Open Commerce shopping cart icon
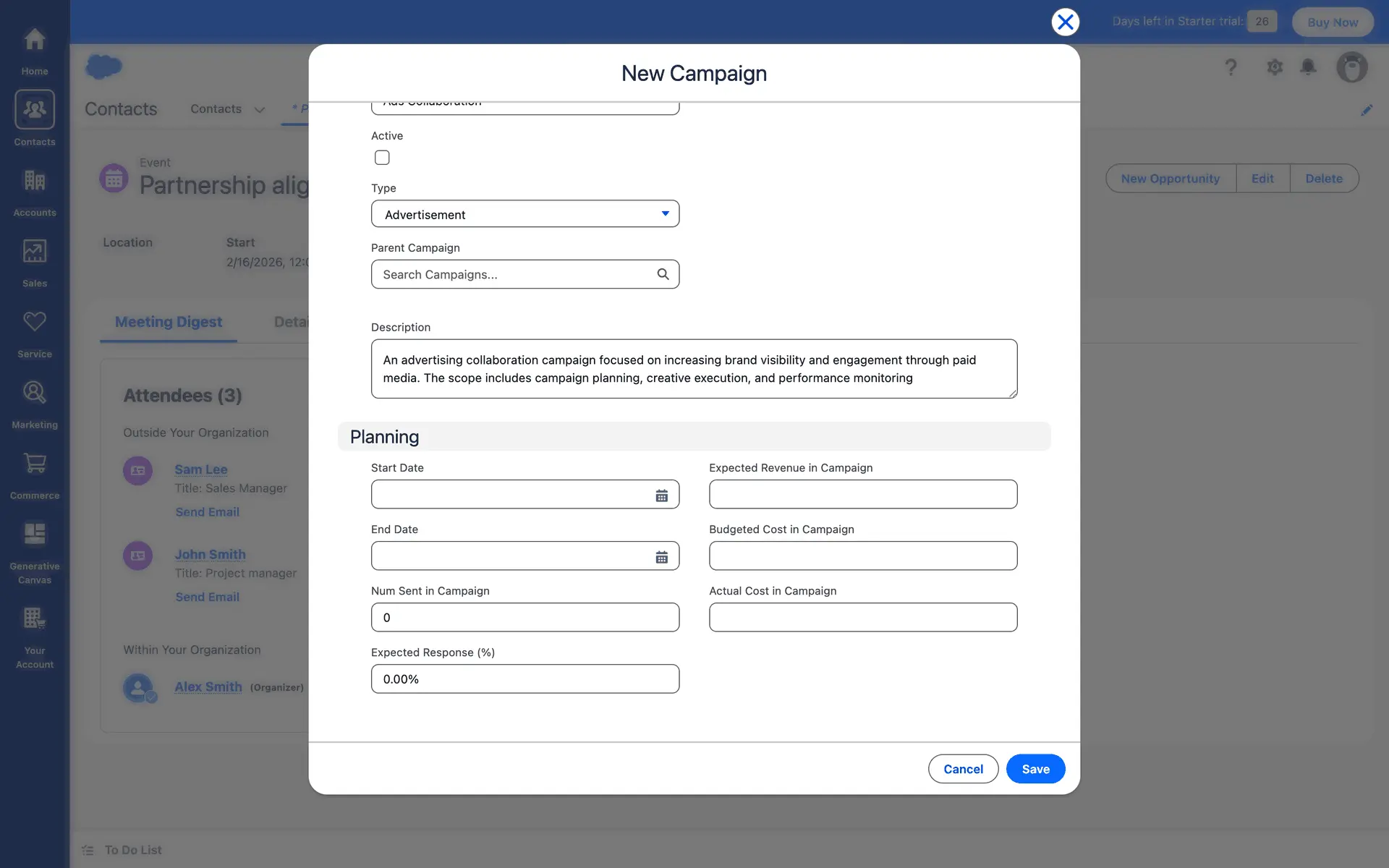 (x=35, y=473)
